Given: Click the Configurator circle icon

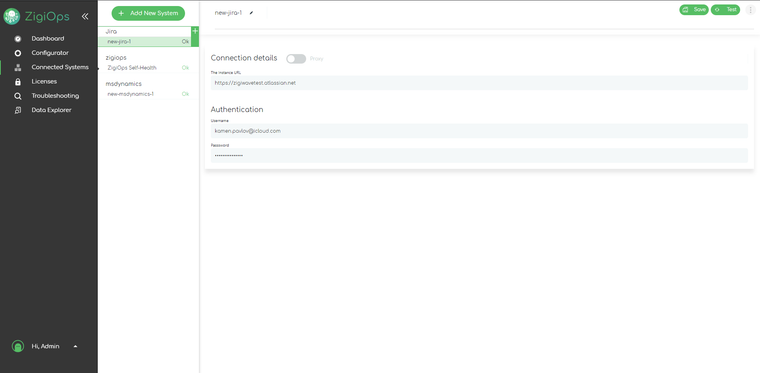Looking at the screenshot, I should (x=18, y=53).
